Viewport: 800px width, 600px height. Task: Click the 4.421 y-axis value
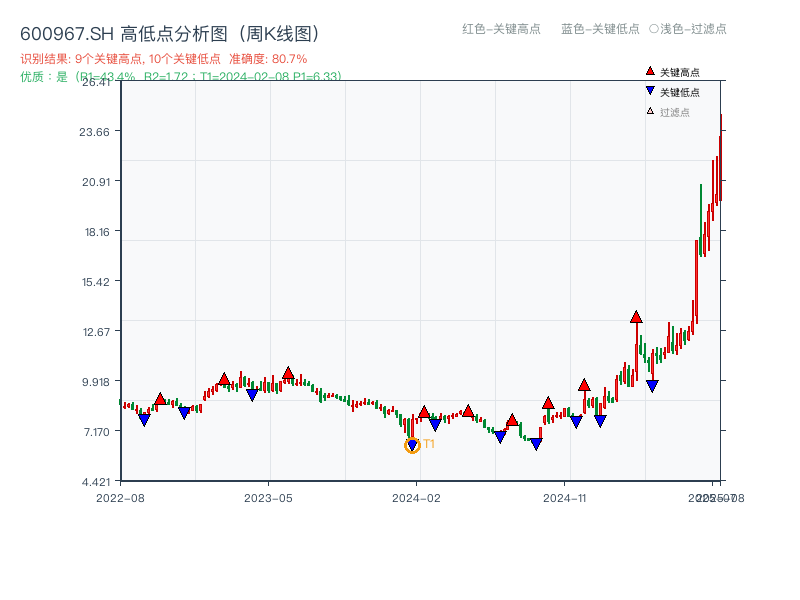[x=96, y=482]
